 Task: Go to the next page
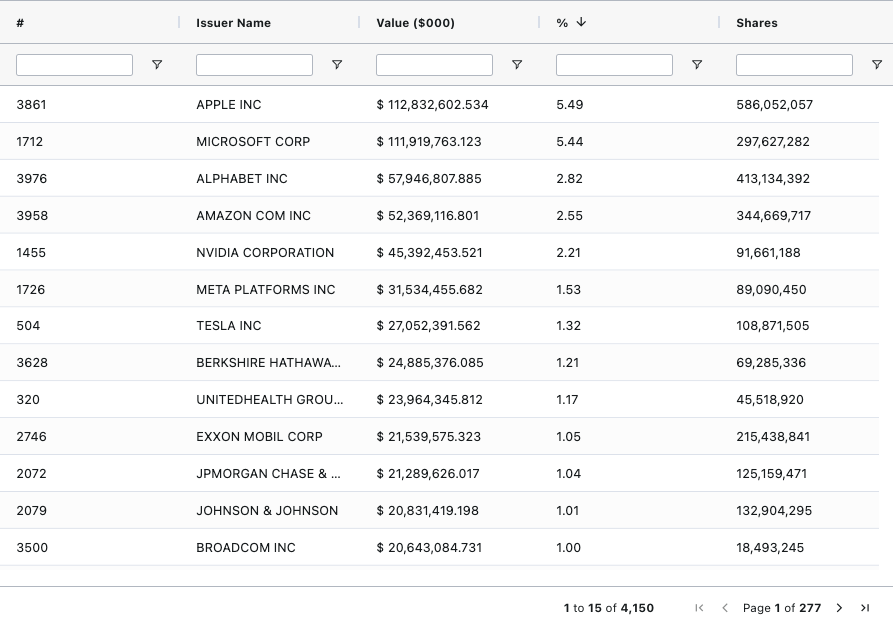pos(839,608)
